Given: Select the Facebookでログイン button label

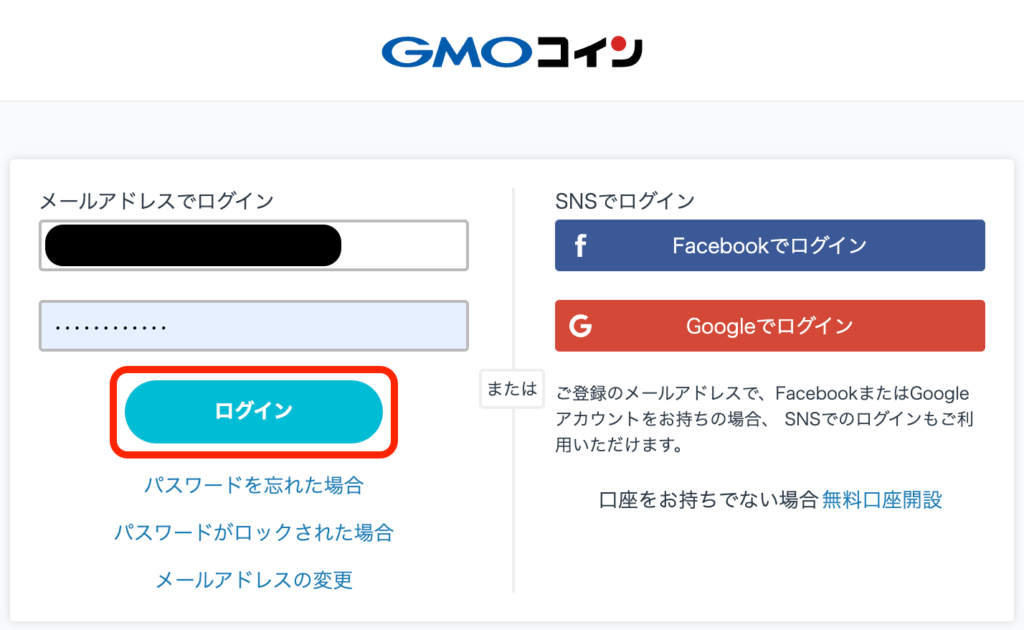Looking at the screenshot, I should click(x=769, y=245).
